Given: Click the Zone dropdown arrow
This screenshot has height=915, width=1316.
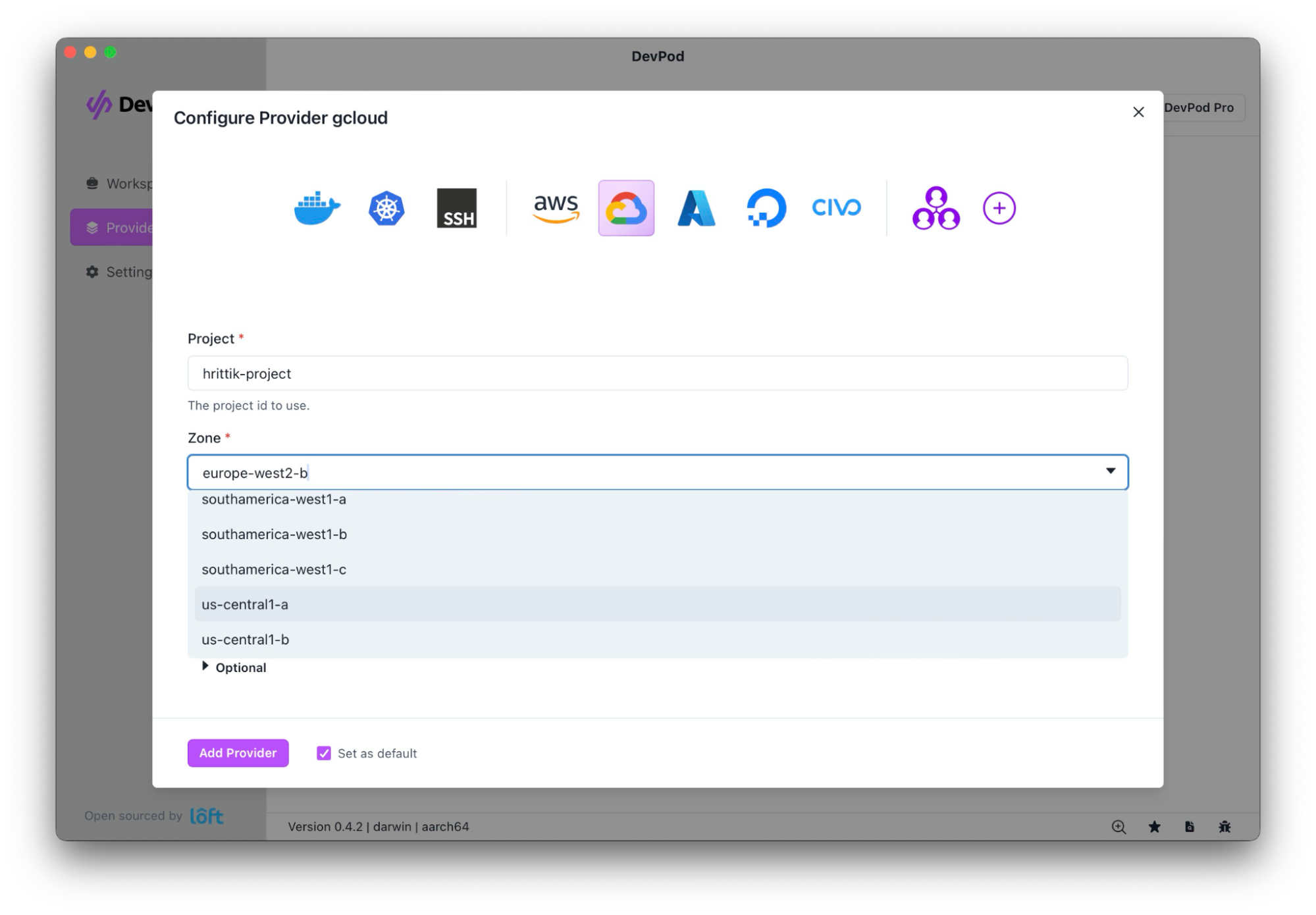Looking at the screenshot, I should tap(1110, 471).
